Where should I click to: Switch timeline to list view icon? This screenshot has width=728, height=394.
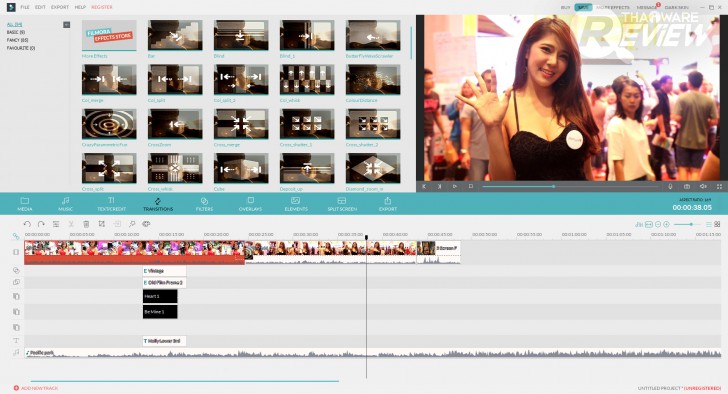[x=708, y=225]
